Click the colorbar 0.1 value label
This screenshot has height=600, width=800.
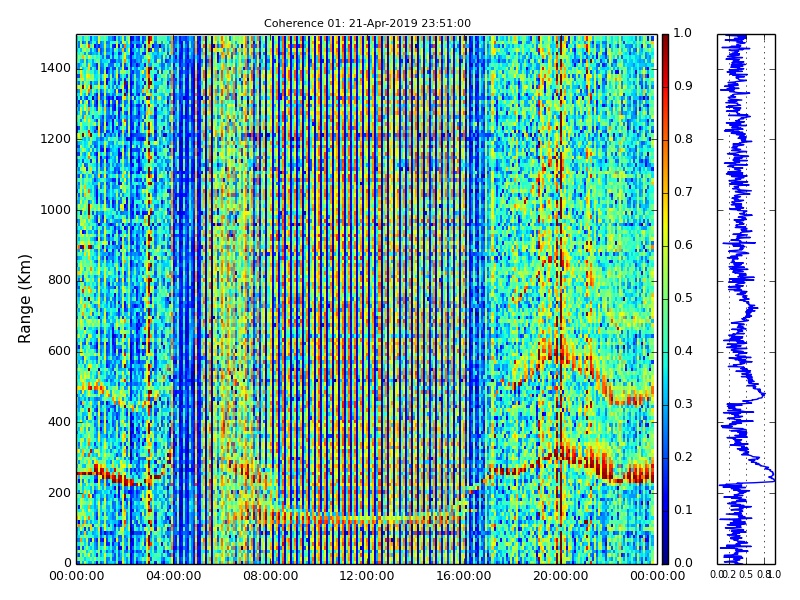[683, 510]
